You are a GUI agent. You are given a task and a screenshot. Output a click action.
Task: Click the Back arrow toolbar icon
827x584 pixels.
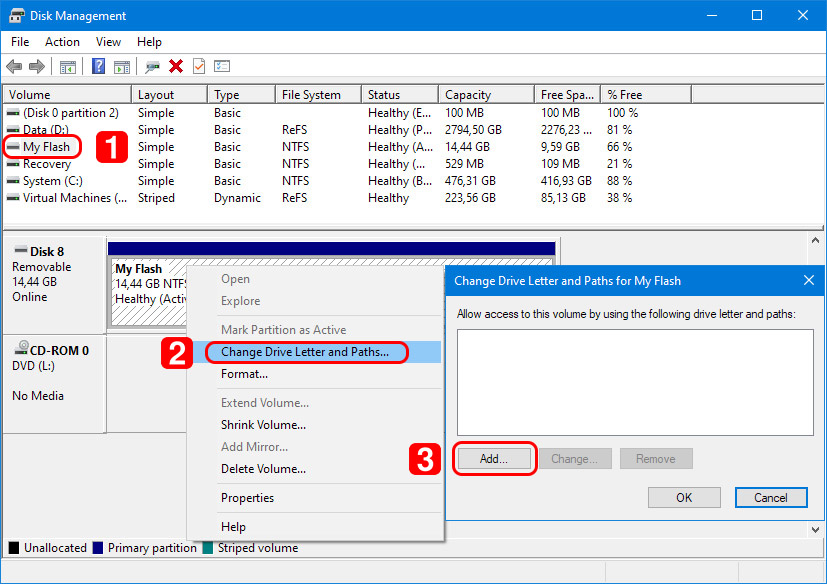coord(14,66)
